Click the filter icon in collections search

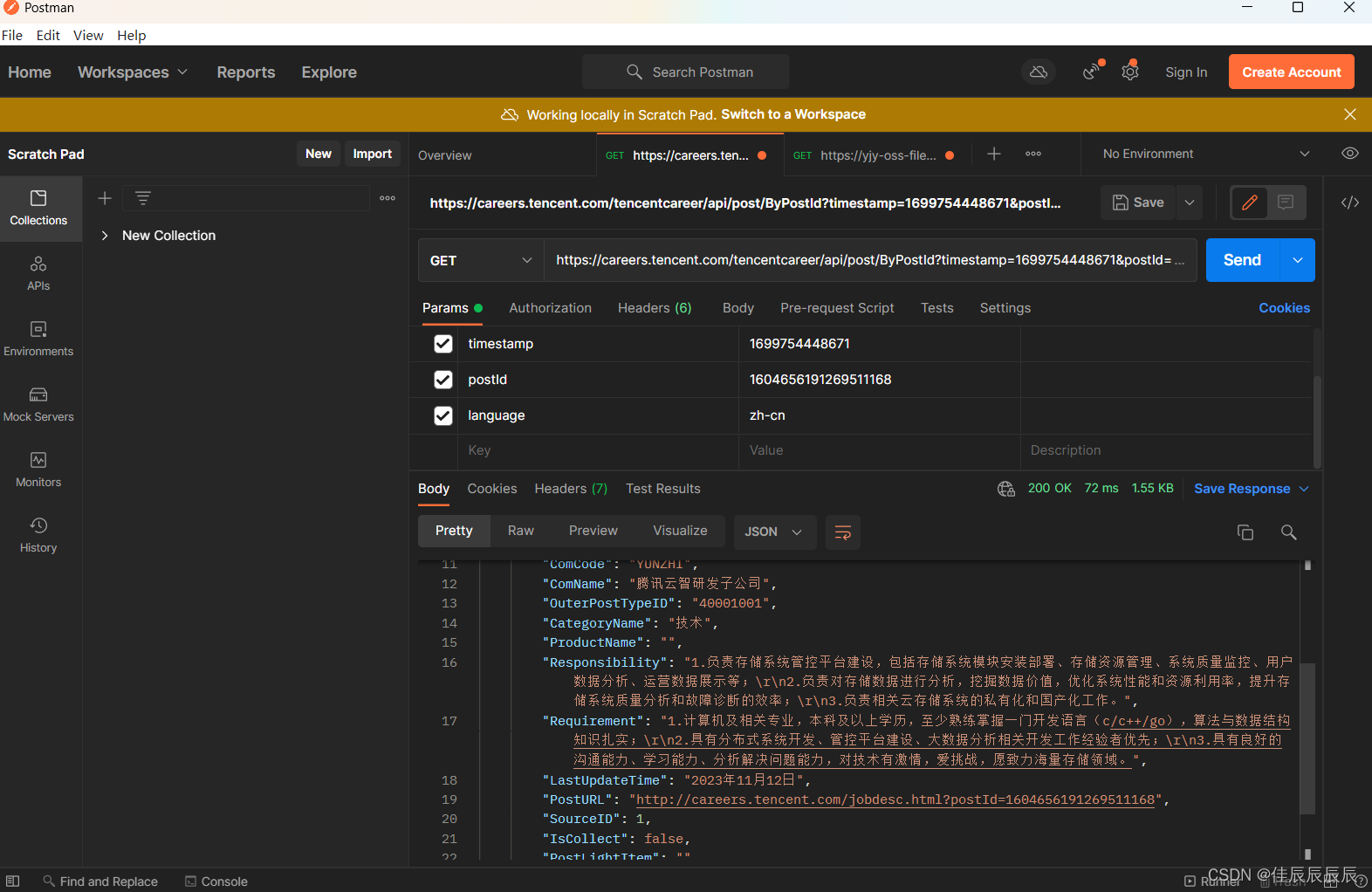(143, 198)
